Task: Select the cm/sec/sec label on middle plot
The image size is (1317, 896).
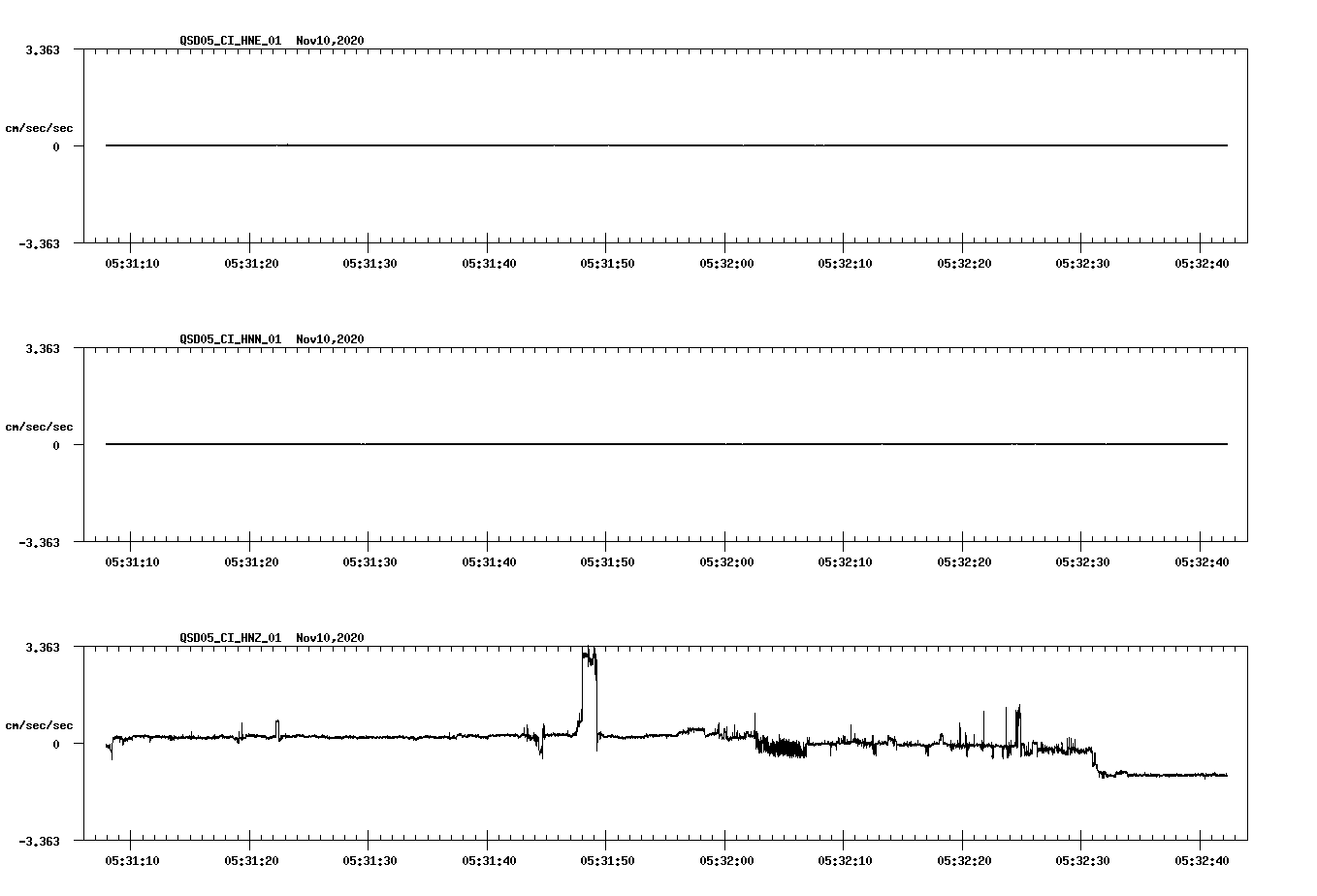Action: [40, 426]
